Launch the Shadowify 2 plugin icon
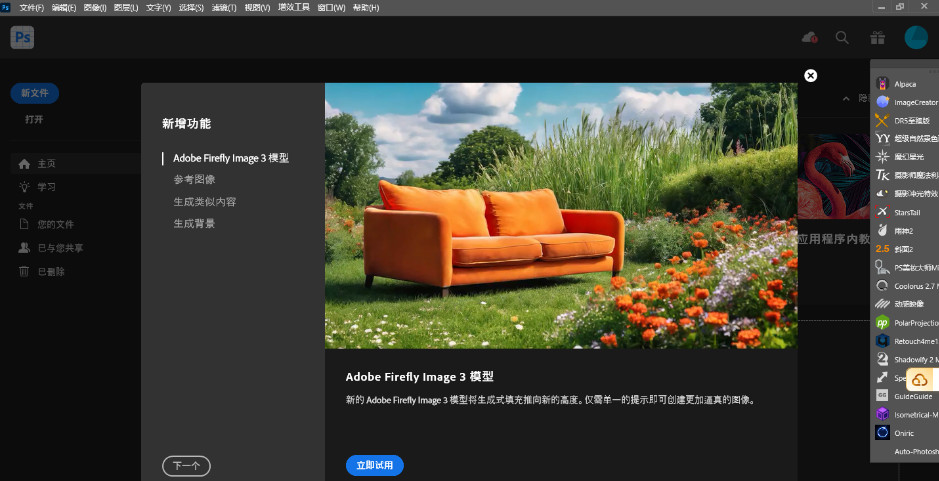Viewport: 939px width, 481px height. click(x=882, y=359)
